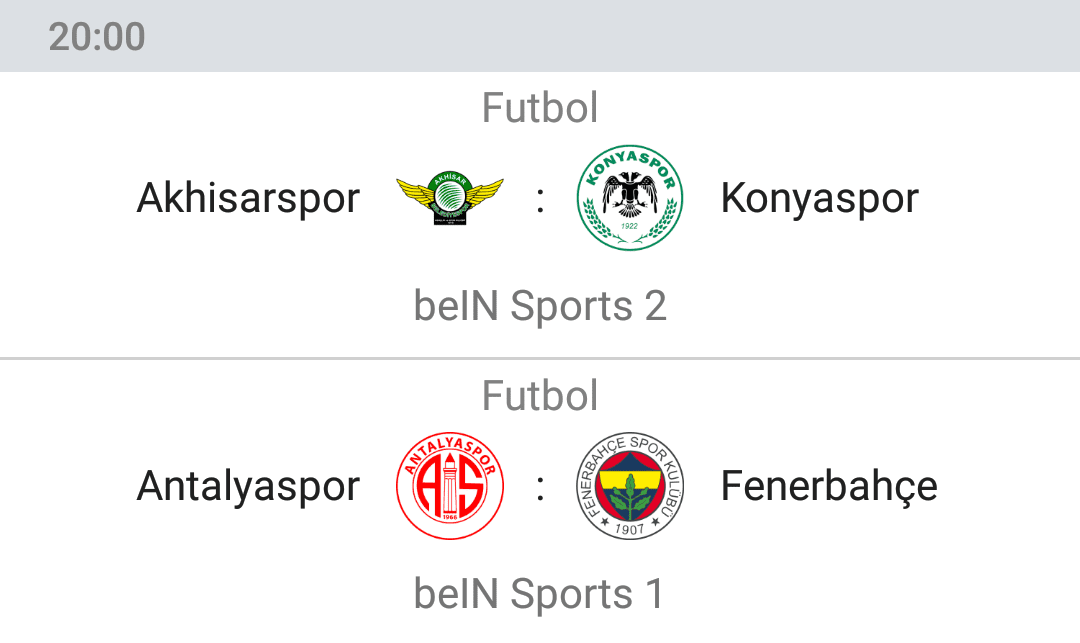This screenshot has height=643, width=1080.
Task: Tap the 20:00 time header
Action: [x=96, y=36]
